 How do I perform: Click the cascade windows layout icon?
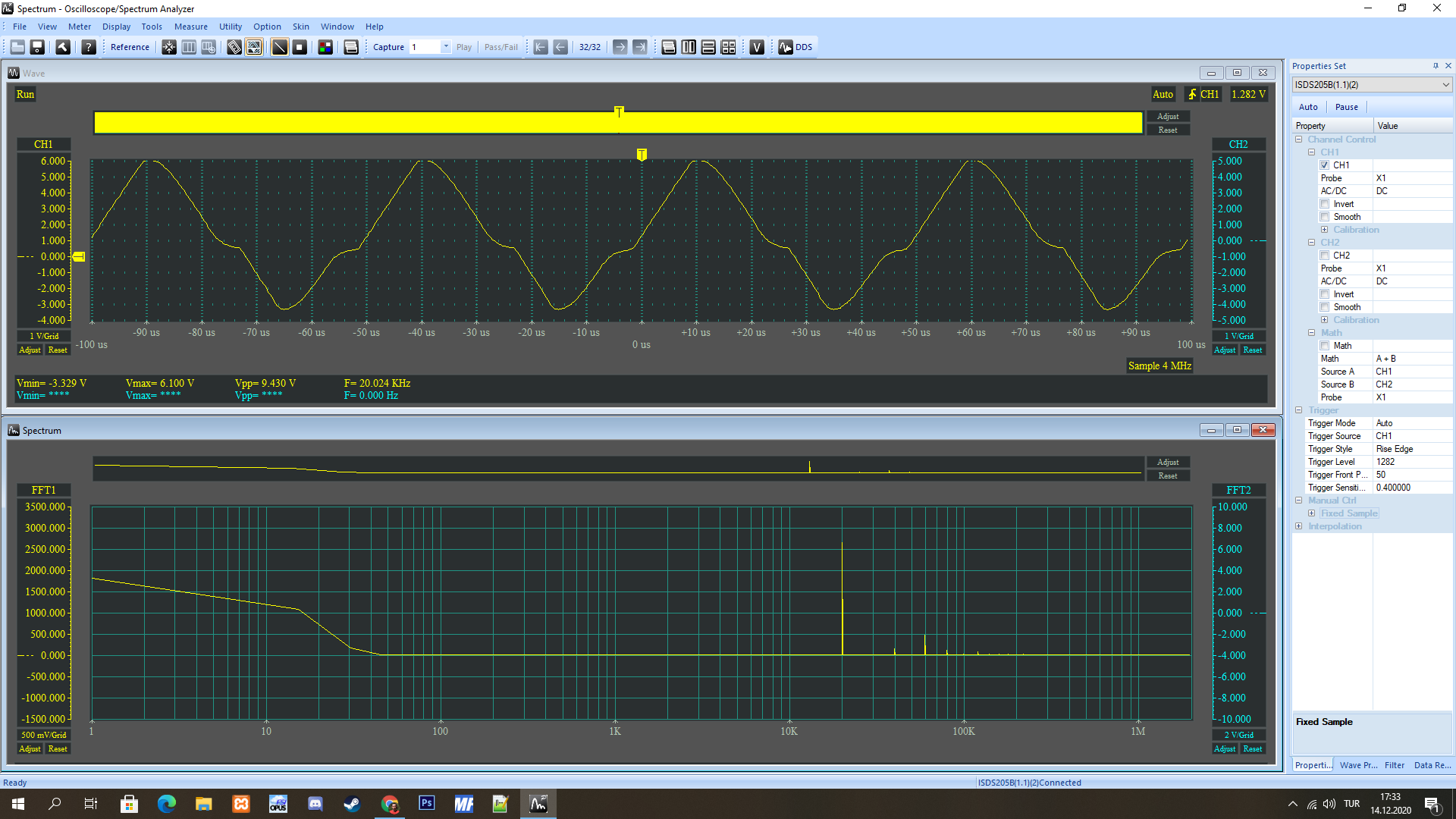pos(669,47)
